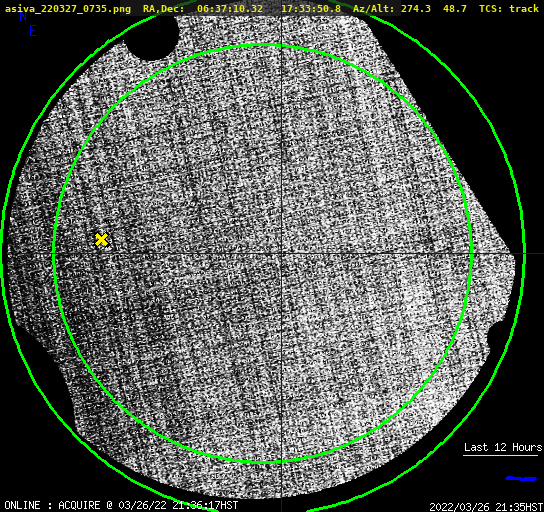Click the blue streak under Last 12 Hours
The image size is (544, 512).
pos(521,479)
